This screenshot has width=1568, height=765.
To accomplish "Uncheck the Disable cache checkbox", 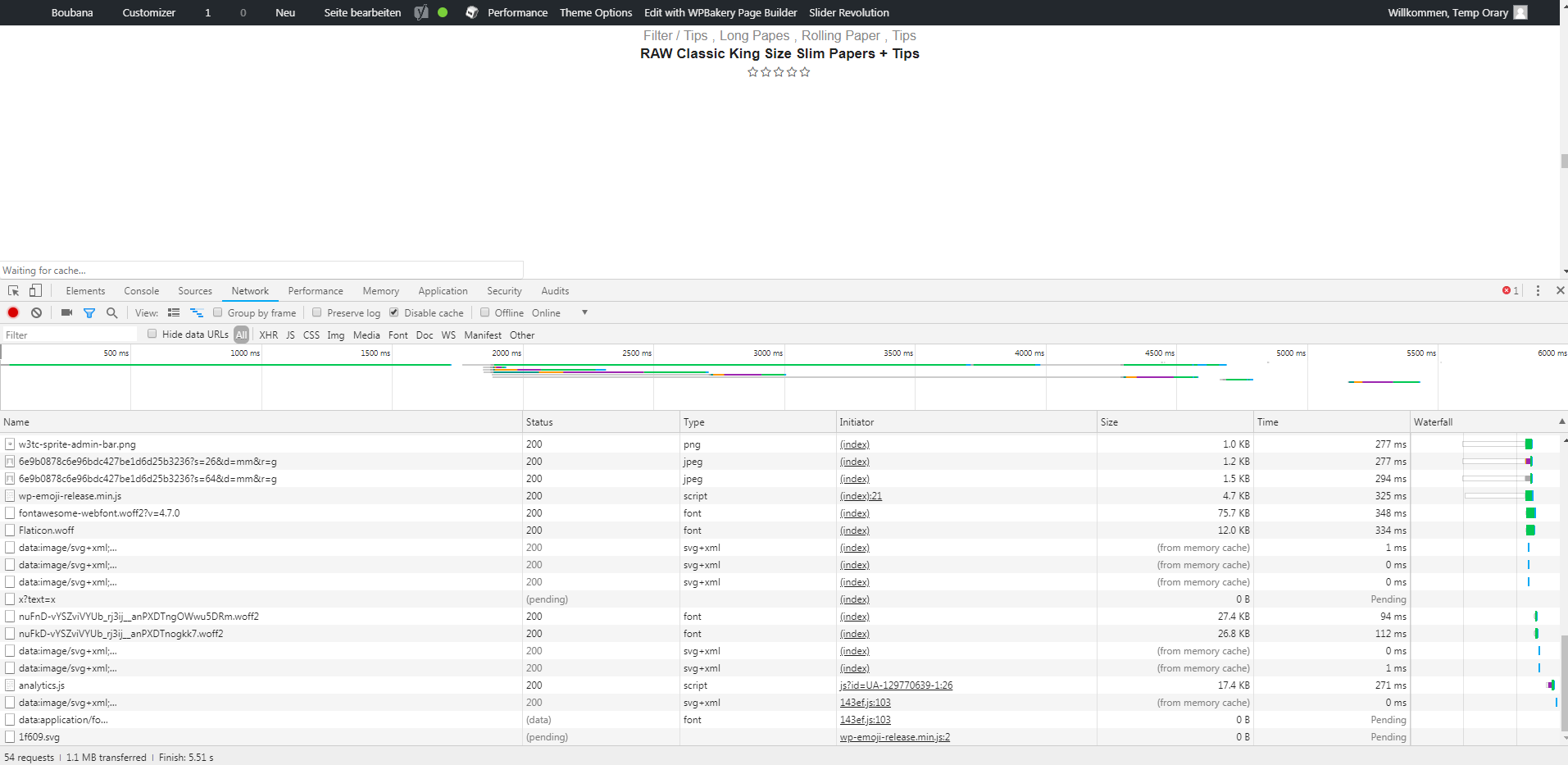I will tap(393, 312).
